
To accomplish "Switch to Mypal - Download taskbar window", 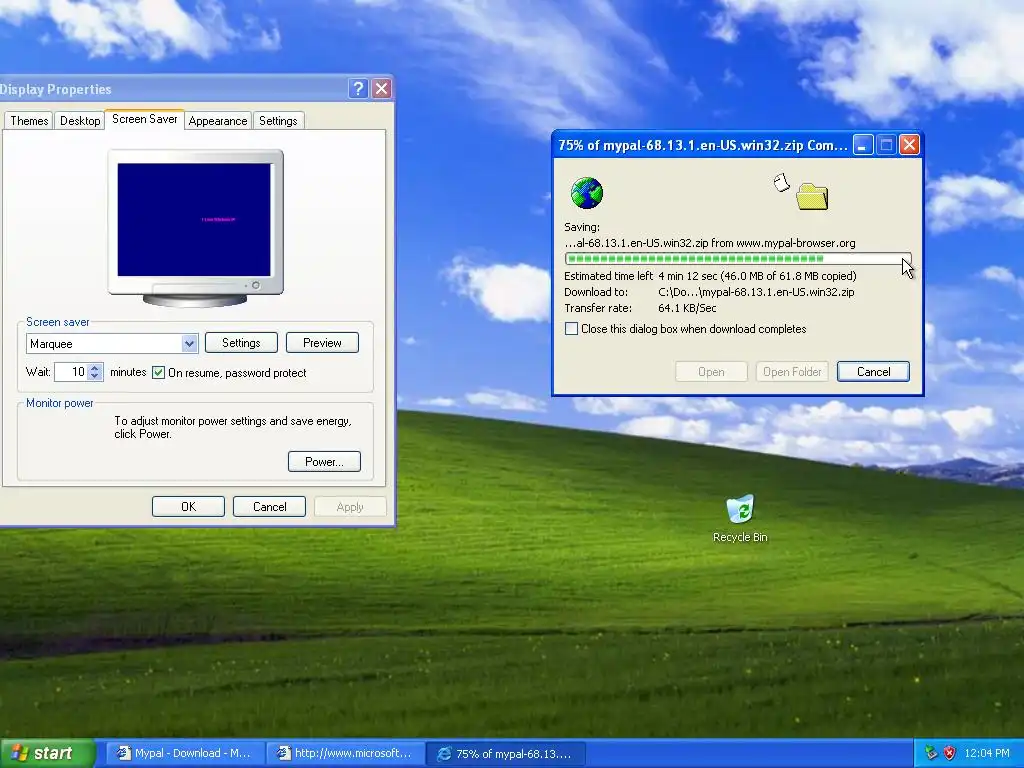I will [x=184, y=754].
